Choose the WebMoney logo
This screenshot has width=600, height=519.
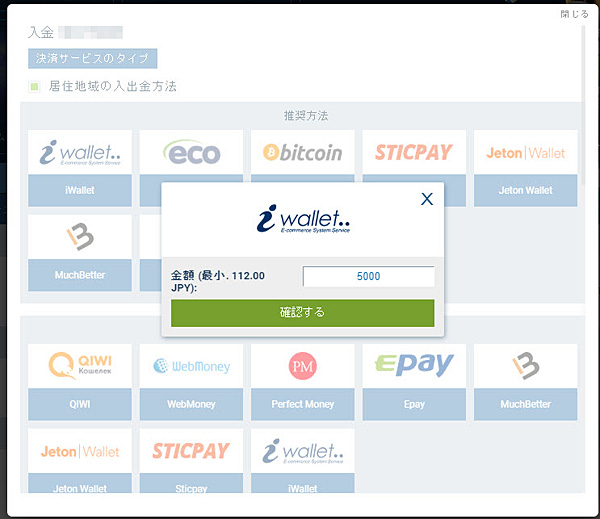point(191,366)
